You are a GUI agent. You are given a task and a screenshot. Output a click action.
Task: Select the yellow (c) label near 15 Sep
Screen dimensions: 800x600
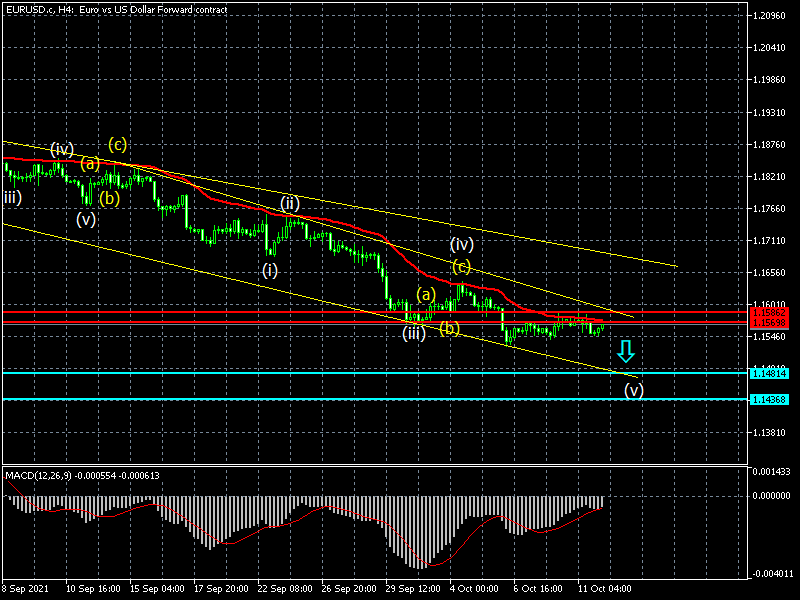pos(117,143)
